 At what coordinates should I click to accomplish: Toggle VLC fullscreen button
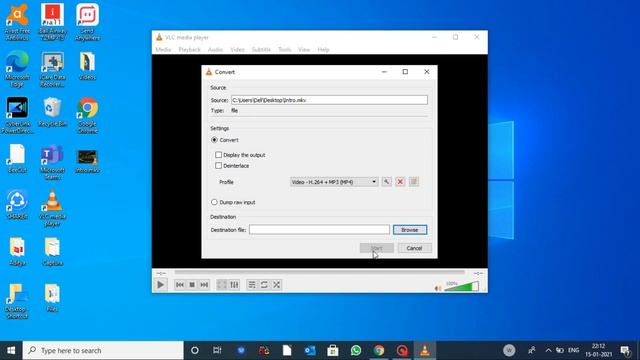click(x=222, y=285)
